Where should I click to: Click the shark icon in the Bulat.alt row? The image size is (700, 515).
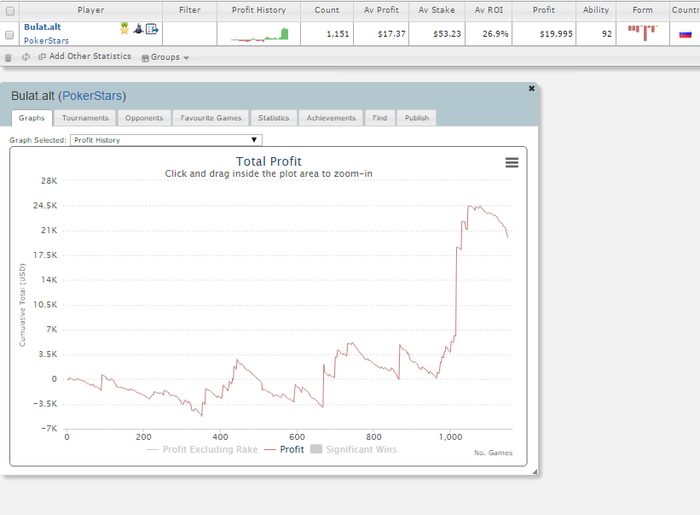(138, 29)
